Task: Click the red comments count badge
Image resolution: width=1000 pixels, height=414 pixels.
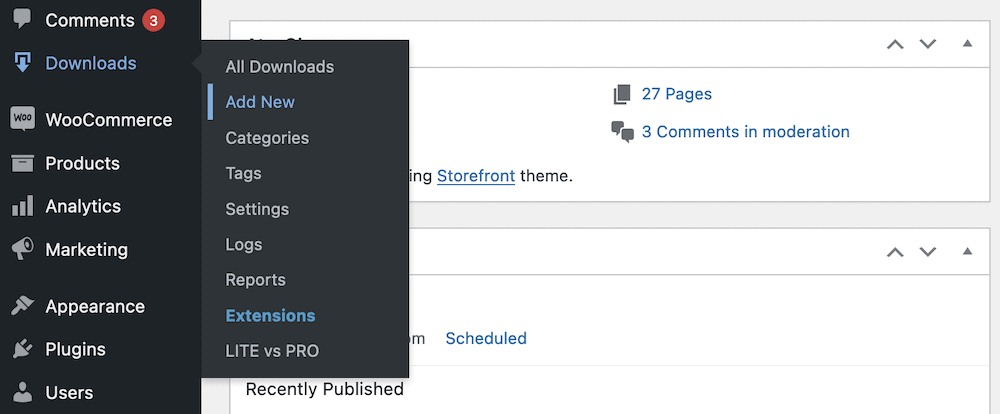Action: pos(153,20)
